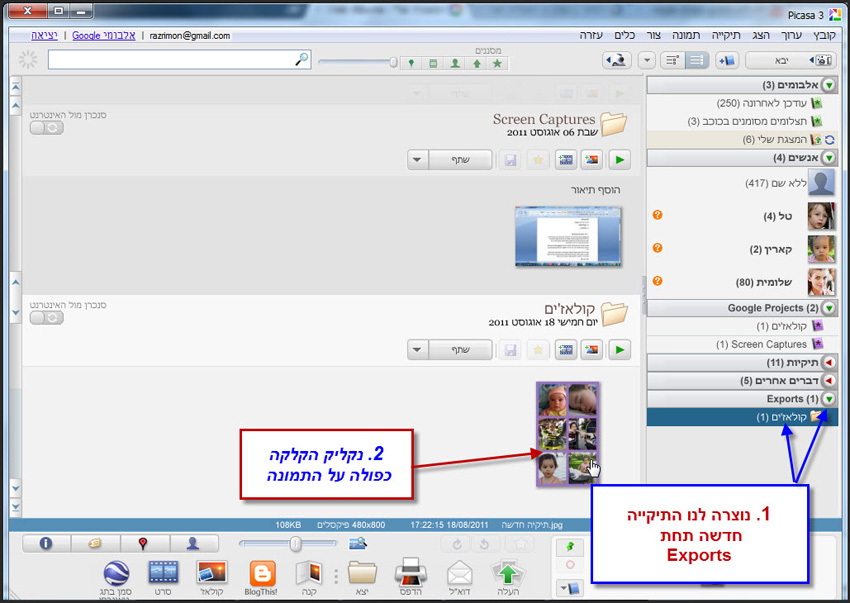The image size is (850, 603).
Task: Click the create new album icon
Action: tap(727, 60)
